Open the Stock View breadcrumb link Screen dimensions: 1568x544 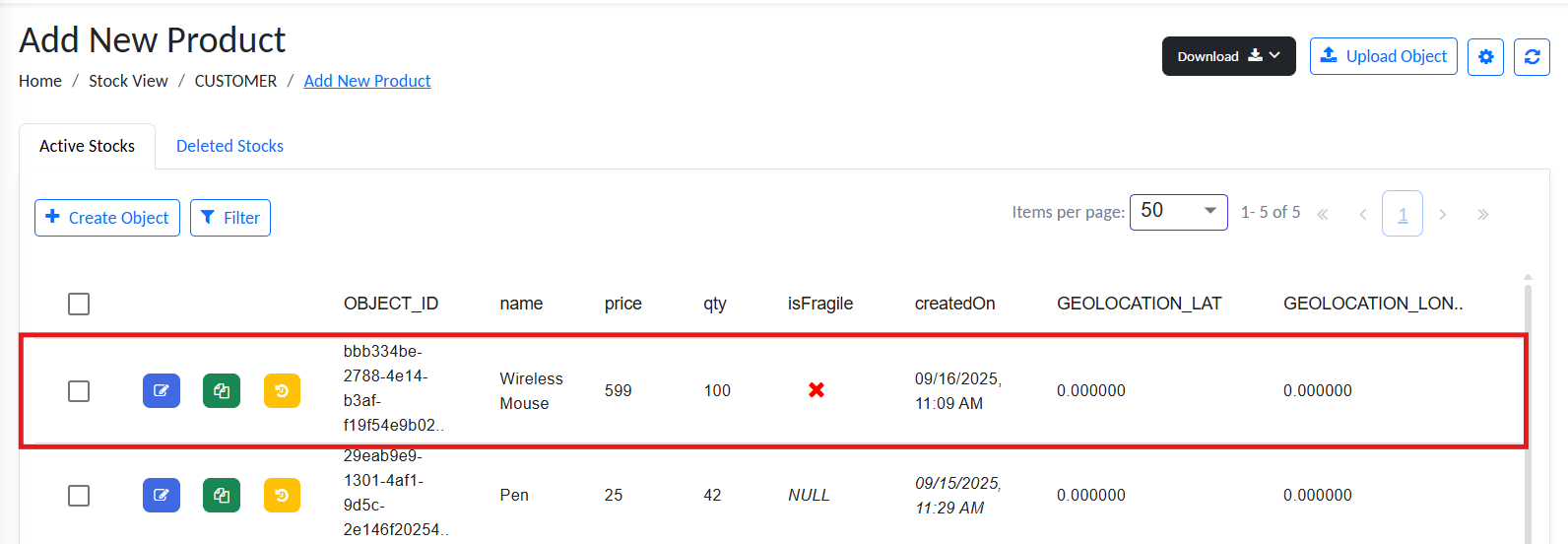pyautogui.click(x=128, y=81)
